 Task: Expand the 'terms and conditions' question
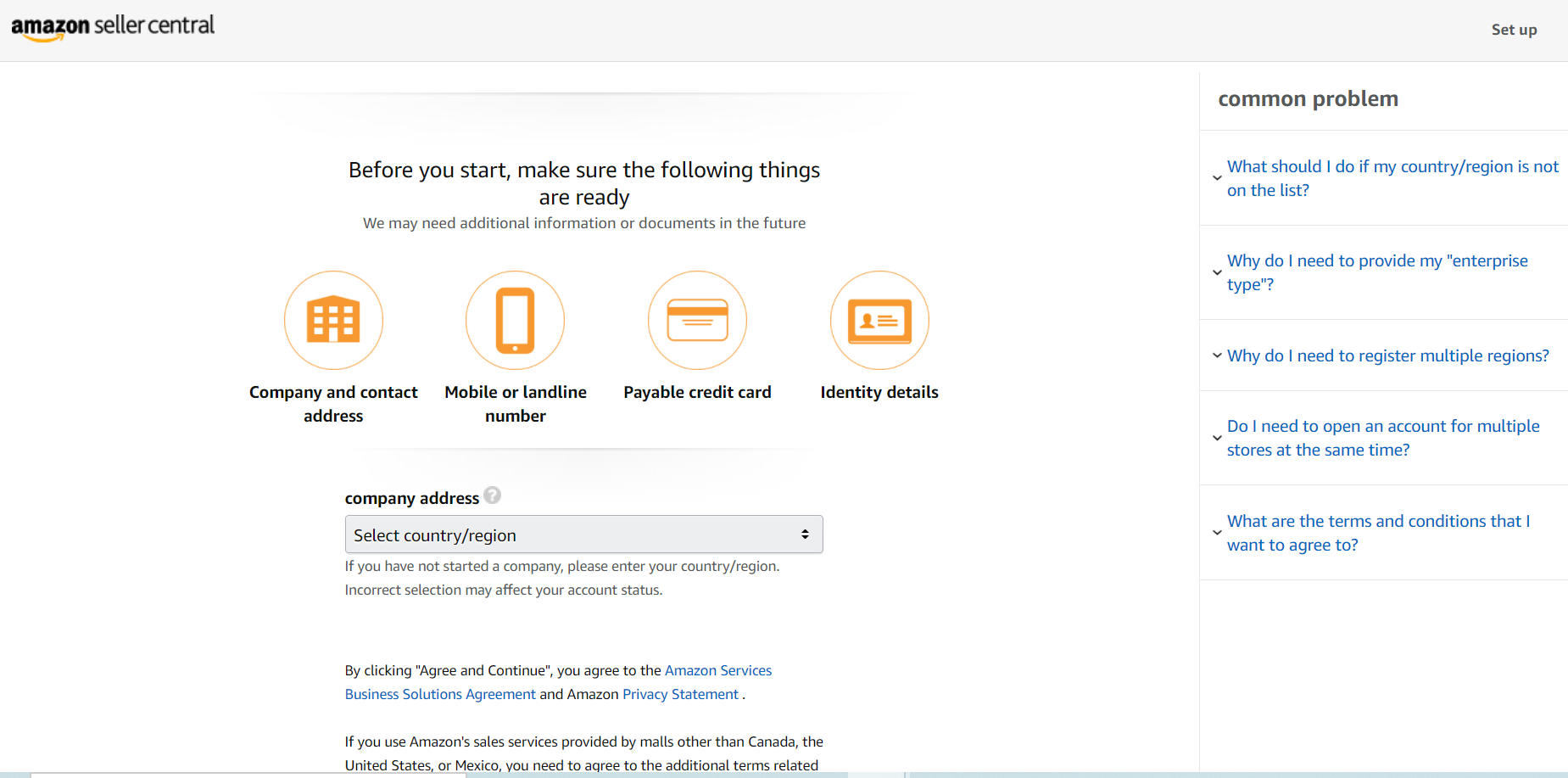[1378, 533]
